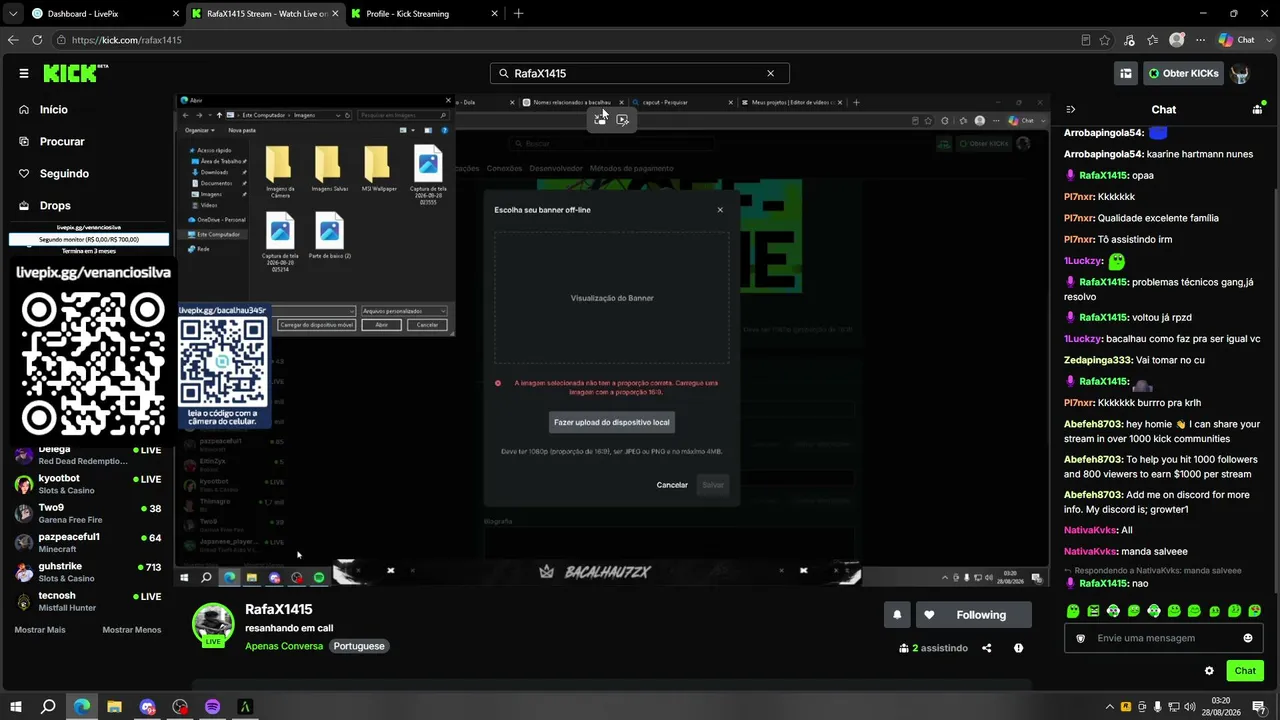Open browser media control icon
Image resolution: width=1280 pixels, height=720 pixels.
tap(1129, 40)
